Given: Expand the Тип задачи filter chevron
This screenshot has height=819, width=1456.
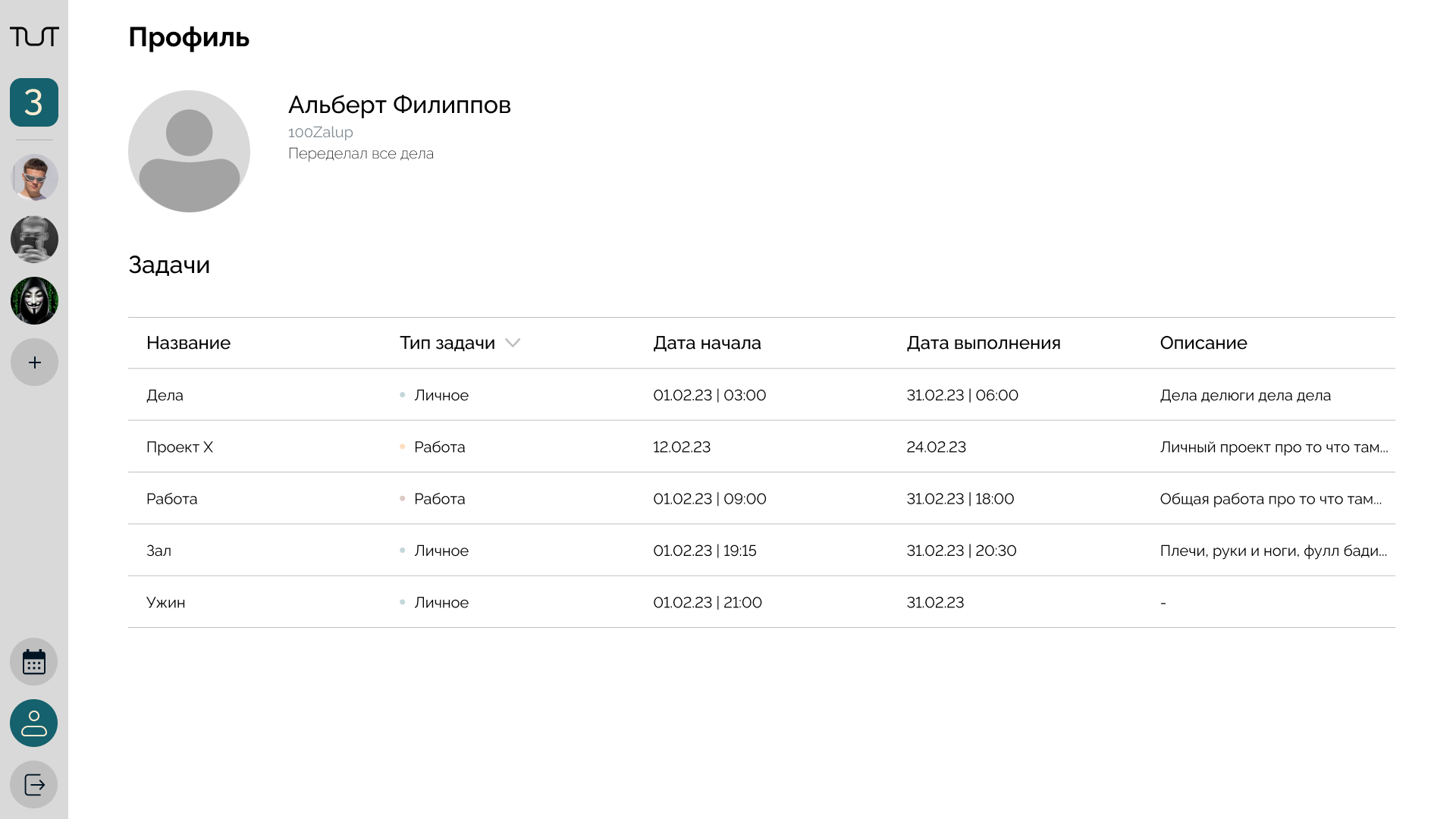Looking at the screenshot, I should (513, 343).
